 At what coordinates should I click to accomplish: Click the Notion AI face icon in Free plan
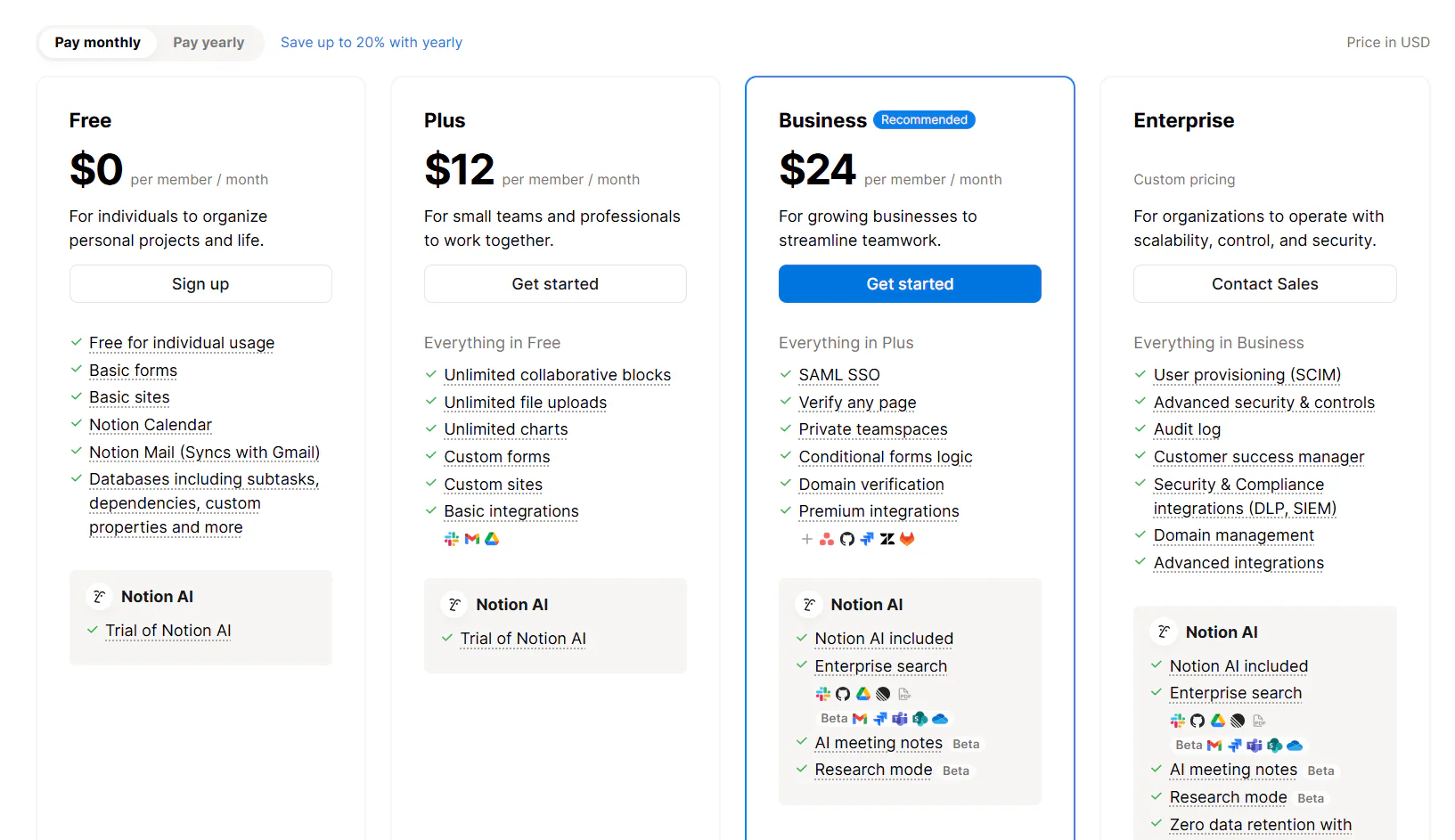100,597
